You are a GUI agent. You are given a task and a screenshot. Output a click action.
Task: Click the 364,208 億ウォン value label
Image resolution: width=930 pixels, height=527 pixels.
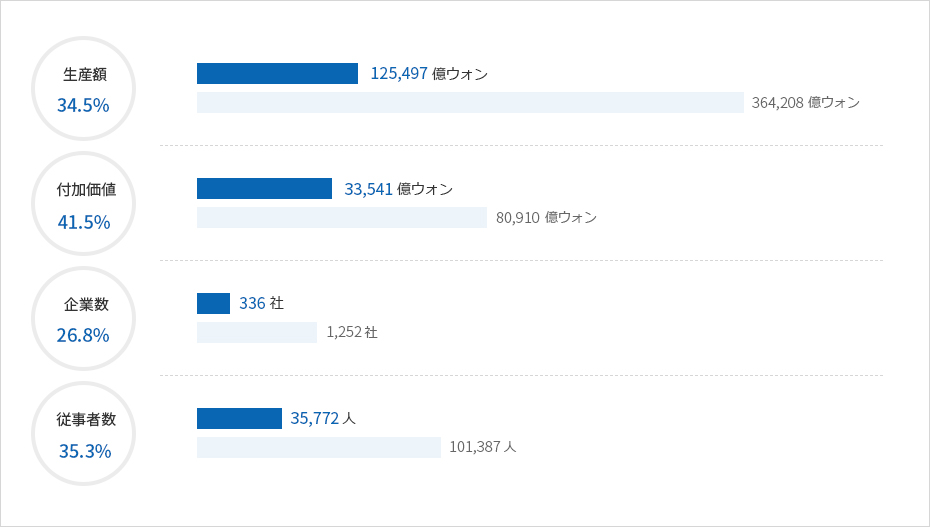click(x=806, y=103)
